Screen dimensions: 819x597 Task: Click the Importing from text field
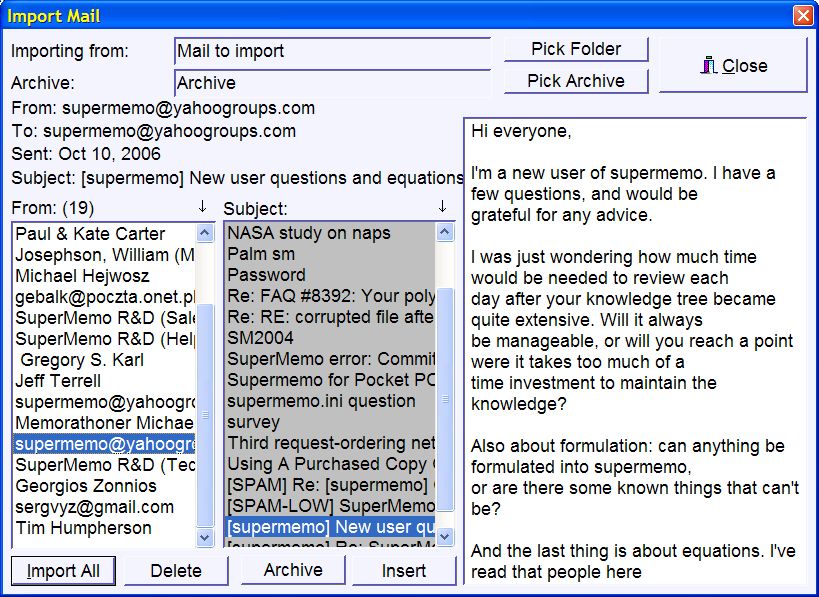pyautogui.click(x=332, y=51)
